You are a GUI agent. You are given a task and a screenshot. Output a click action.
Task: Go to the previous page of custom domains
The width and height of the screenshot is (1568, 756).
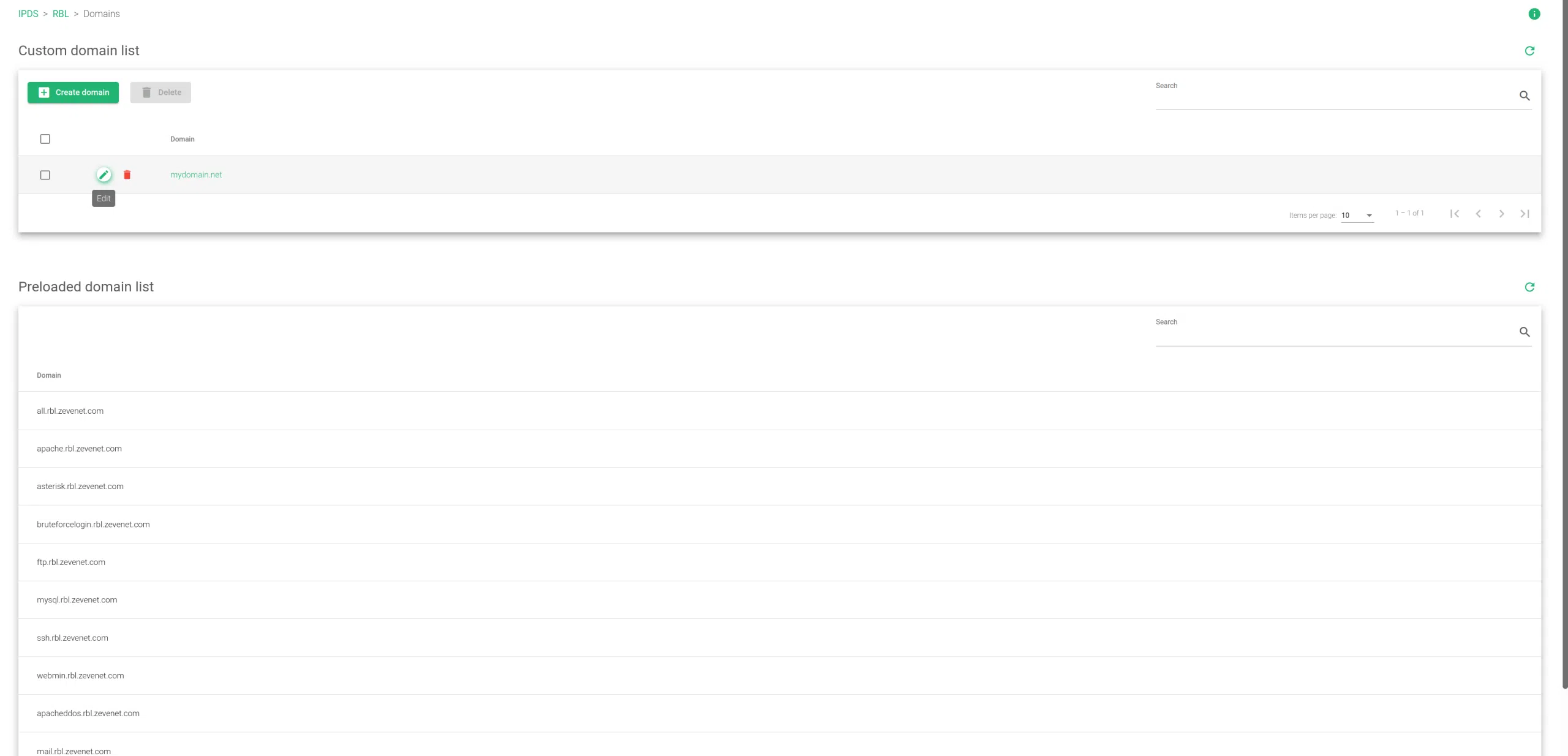pyautogui.click(x=1478, y=214)
